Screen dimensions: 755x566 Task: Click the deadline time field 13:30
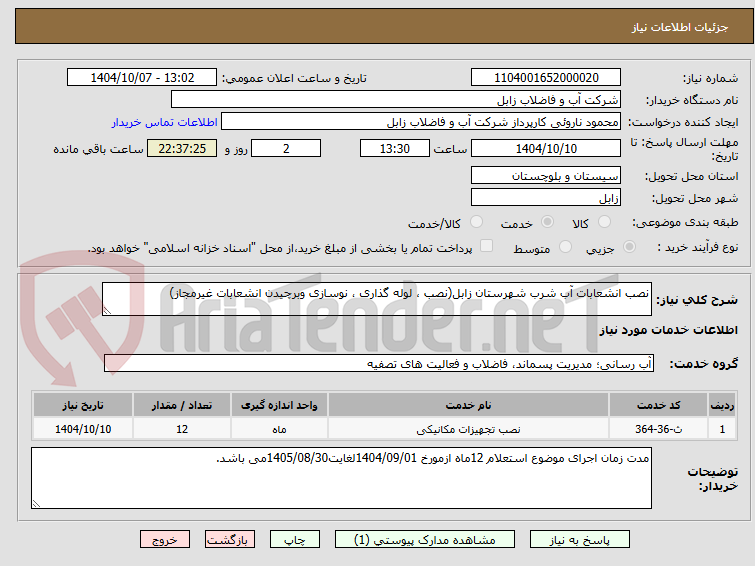(x=395, y=148)
